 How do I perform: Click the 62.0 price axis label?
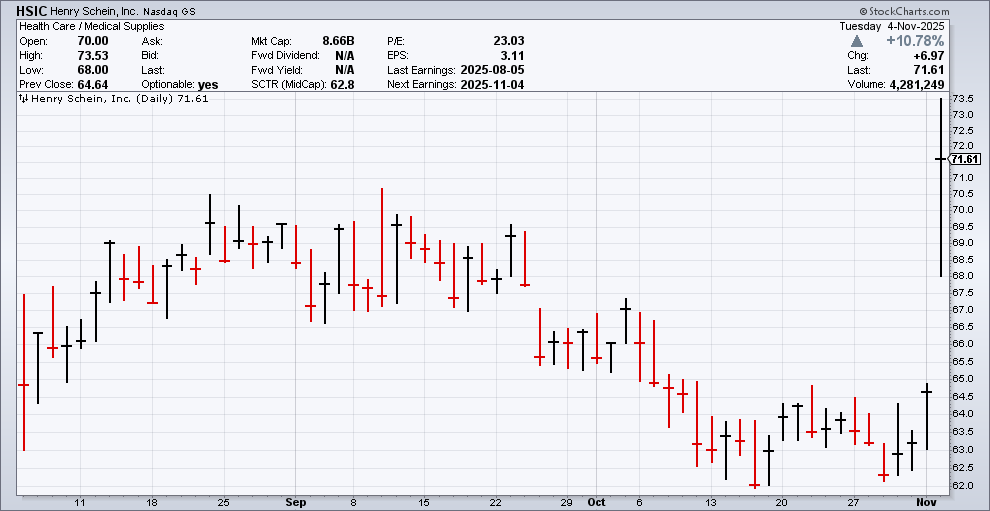click(x=961, y=485)
